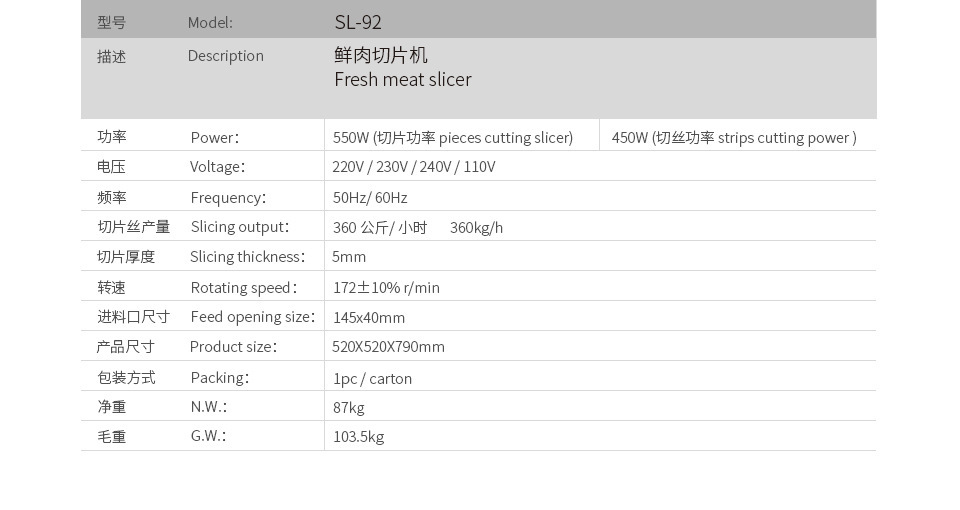The width and height of the screenshot is (960, 510).
Task: Select the 5mm slicing thickness value
Action: pos(349,257)
